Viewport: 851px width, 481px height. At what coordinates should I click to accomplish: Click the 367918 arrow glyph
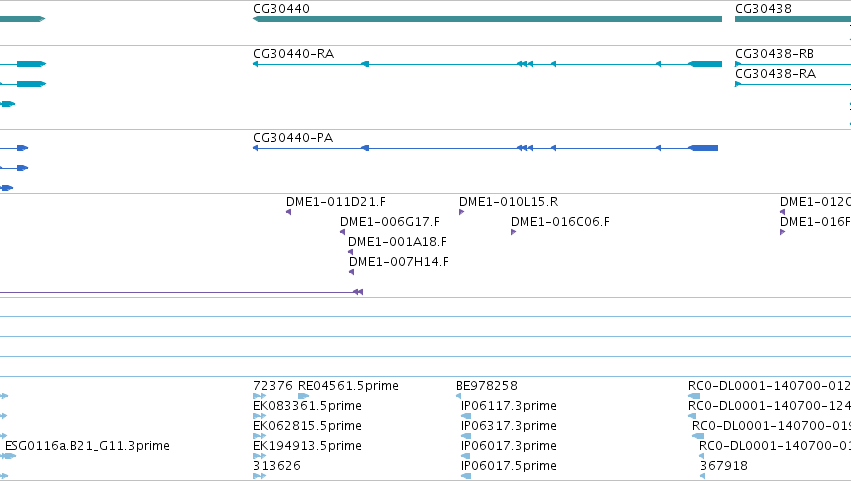[x=702, y=476]
